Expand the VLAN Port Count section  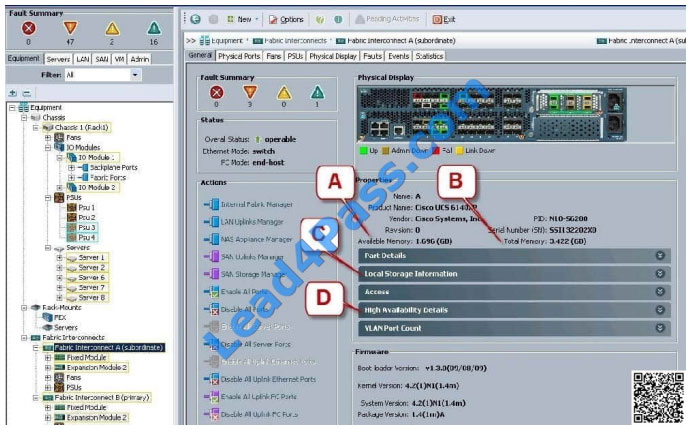[514, 328]
